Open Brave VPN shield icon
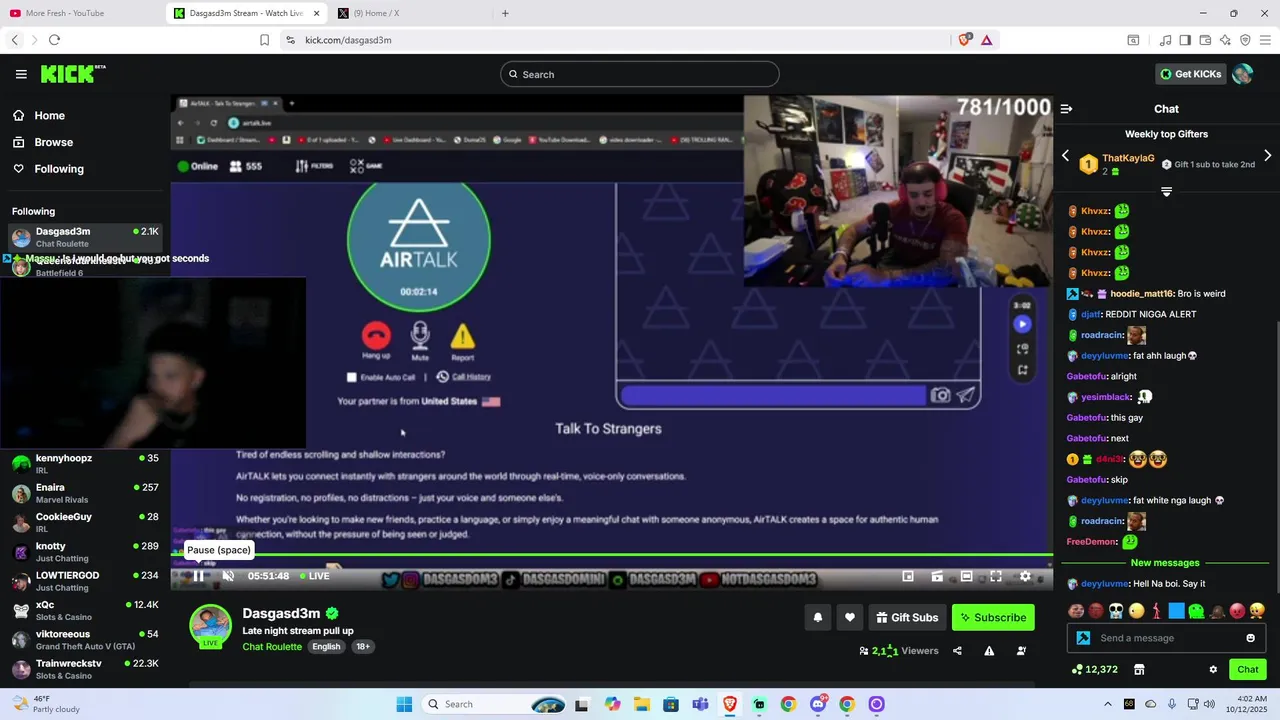Image resolution: width=1280 pixels, height=720 pixels. tap(1245, 40)
